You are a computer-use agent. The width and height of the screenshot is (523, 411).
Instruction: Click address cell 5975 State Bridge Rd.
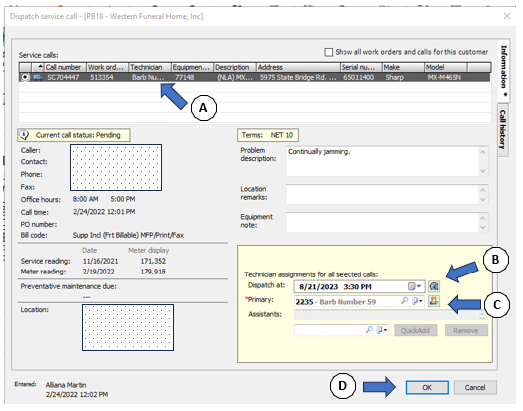point(298,77)
